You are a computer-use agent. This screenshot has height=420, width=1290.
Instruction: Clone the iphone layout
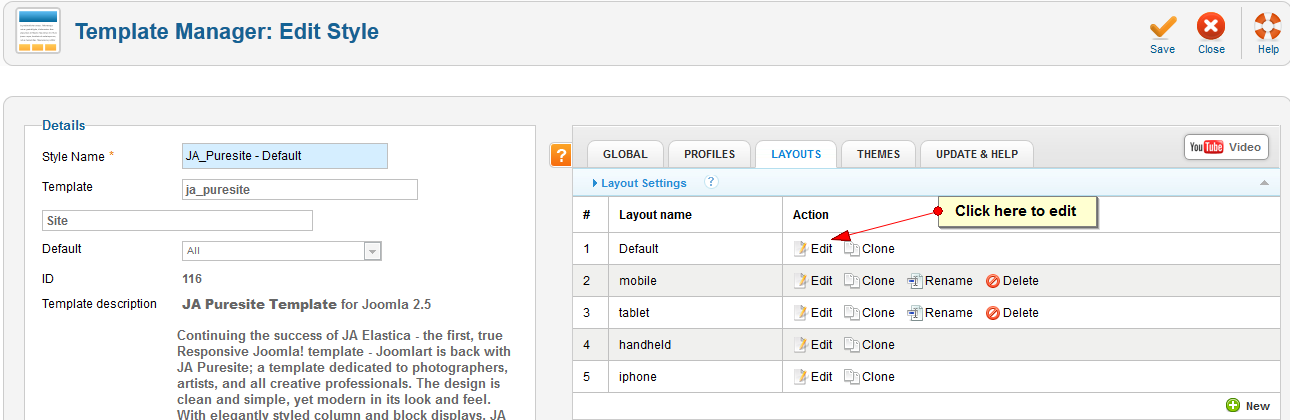tap(869, 377)
